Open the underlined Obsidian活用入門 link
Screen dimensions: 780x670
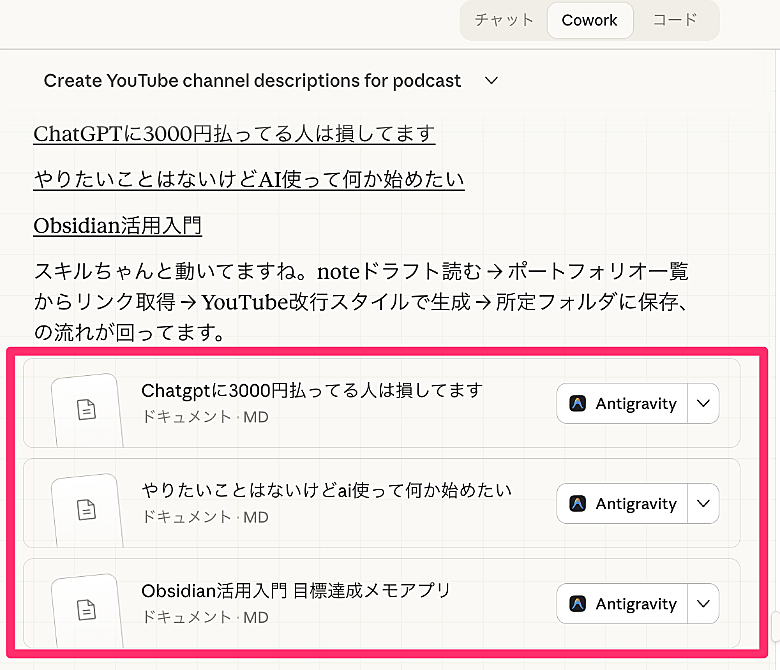click(117, 226)
